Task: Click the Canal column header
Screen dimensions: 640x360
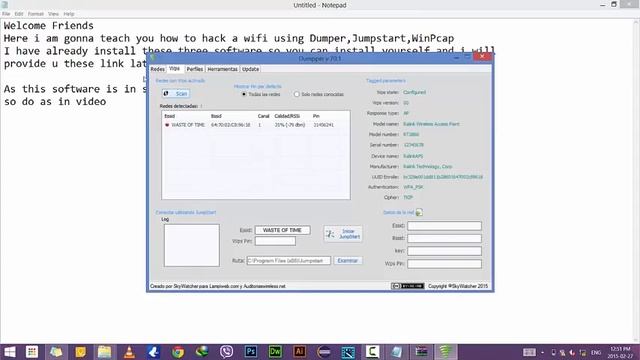Action: pyautogui.click(x=264, y=116)
